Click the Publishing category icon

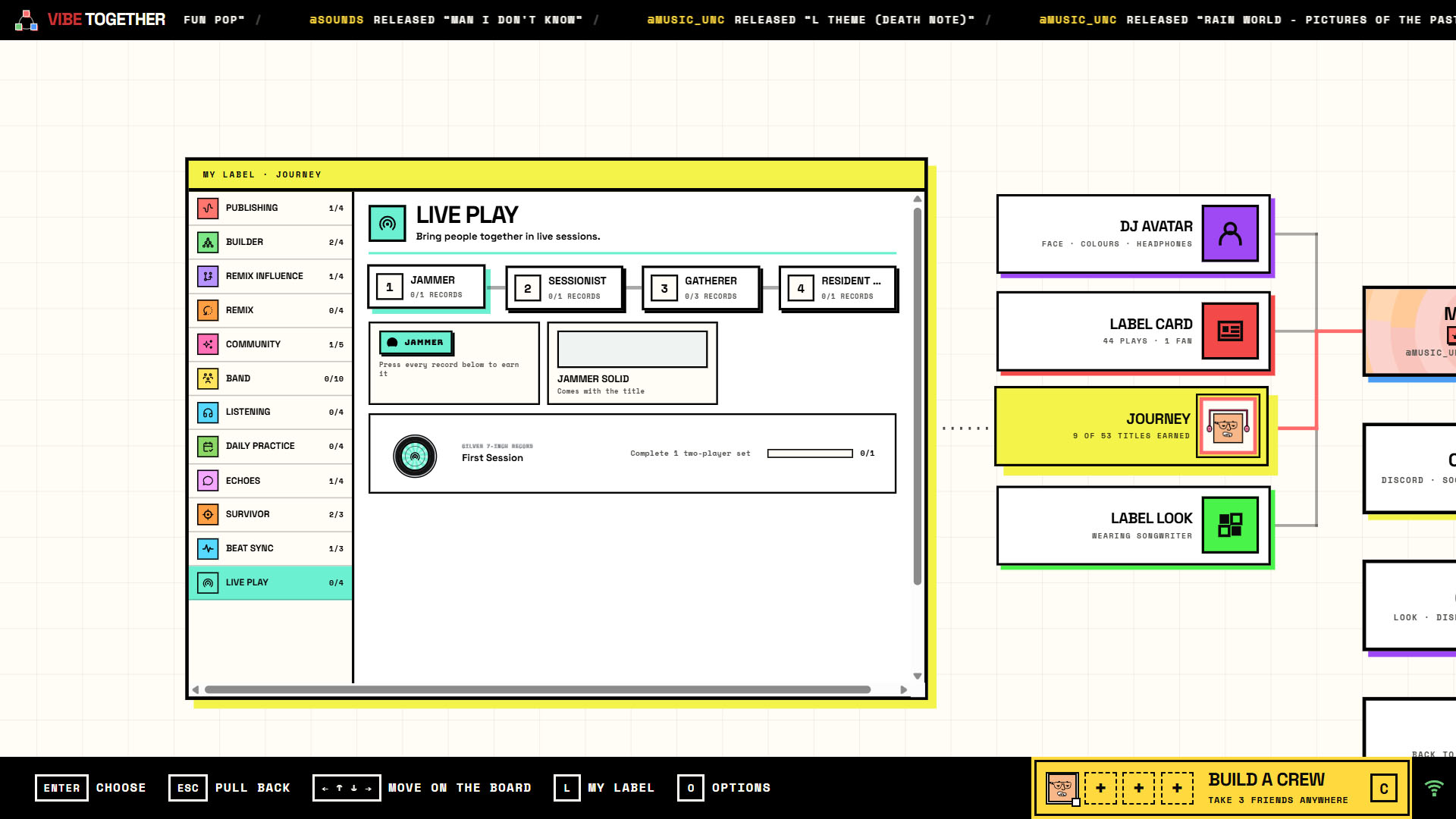pos(208,208)
